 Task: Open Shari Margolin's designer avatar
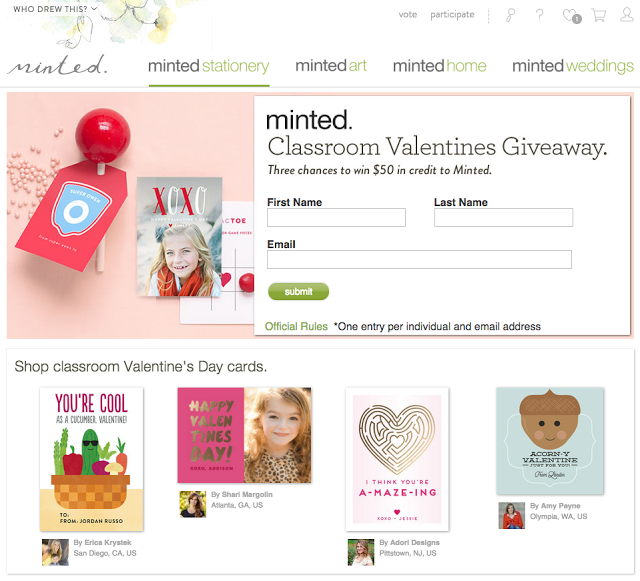coord(193,504)
